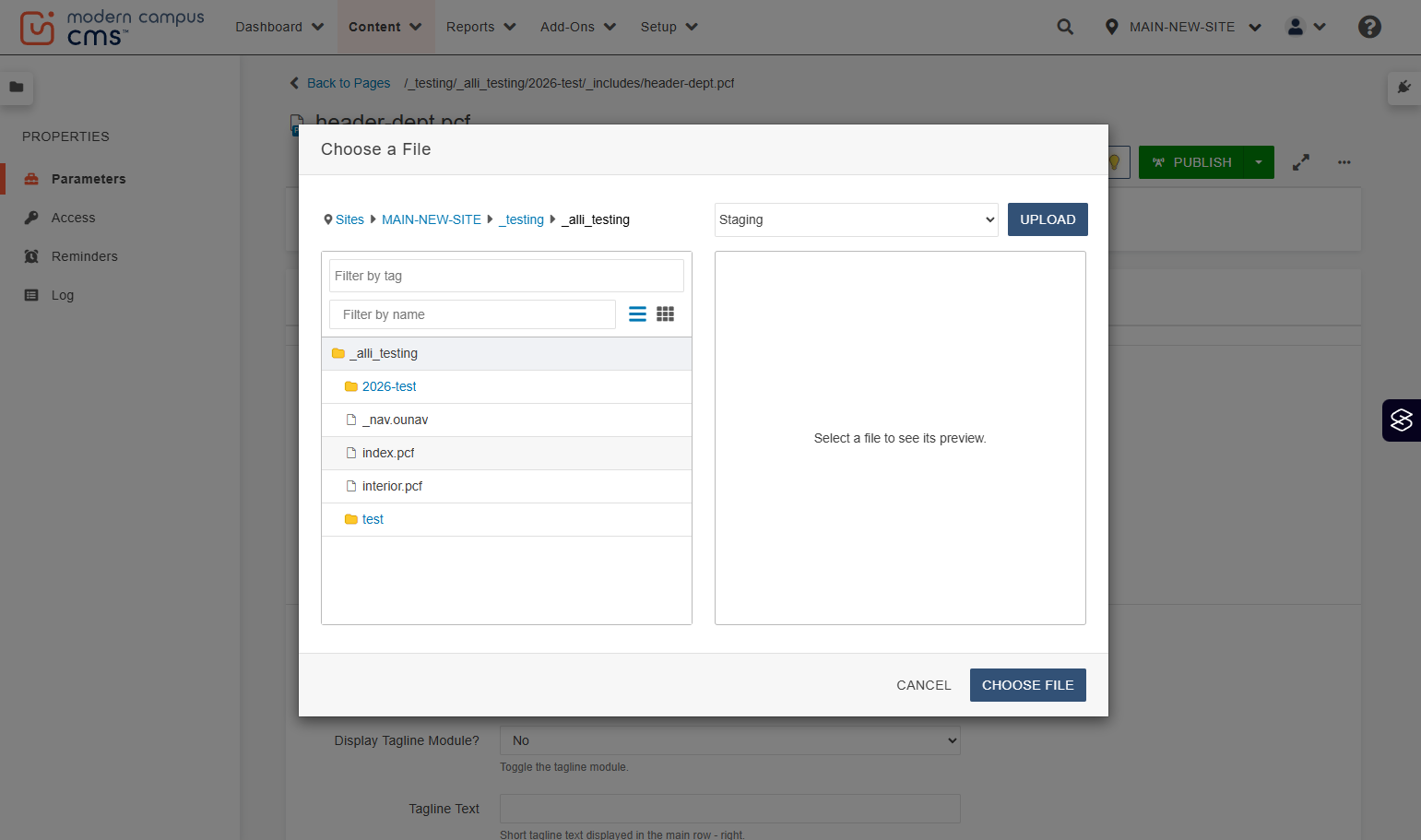Switch file chooser to grid view
1421x840 pixels.
(665, 314)
